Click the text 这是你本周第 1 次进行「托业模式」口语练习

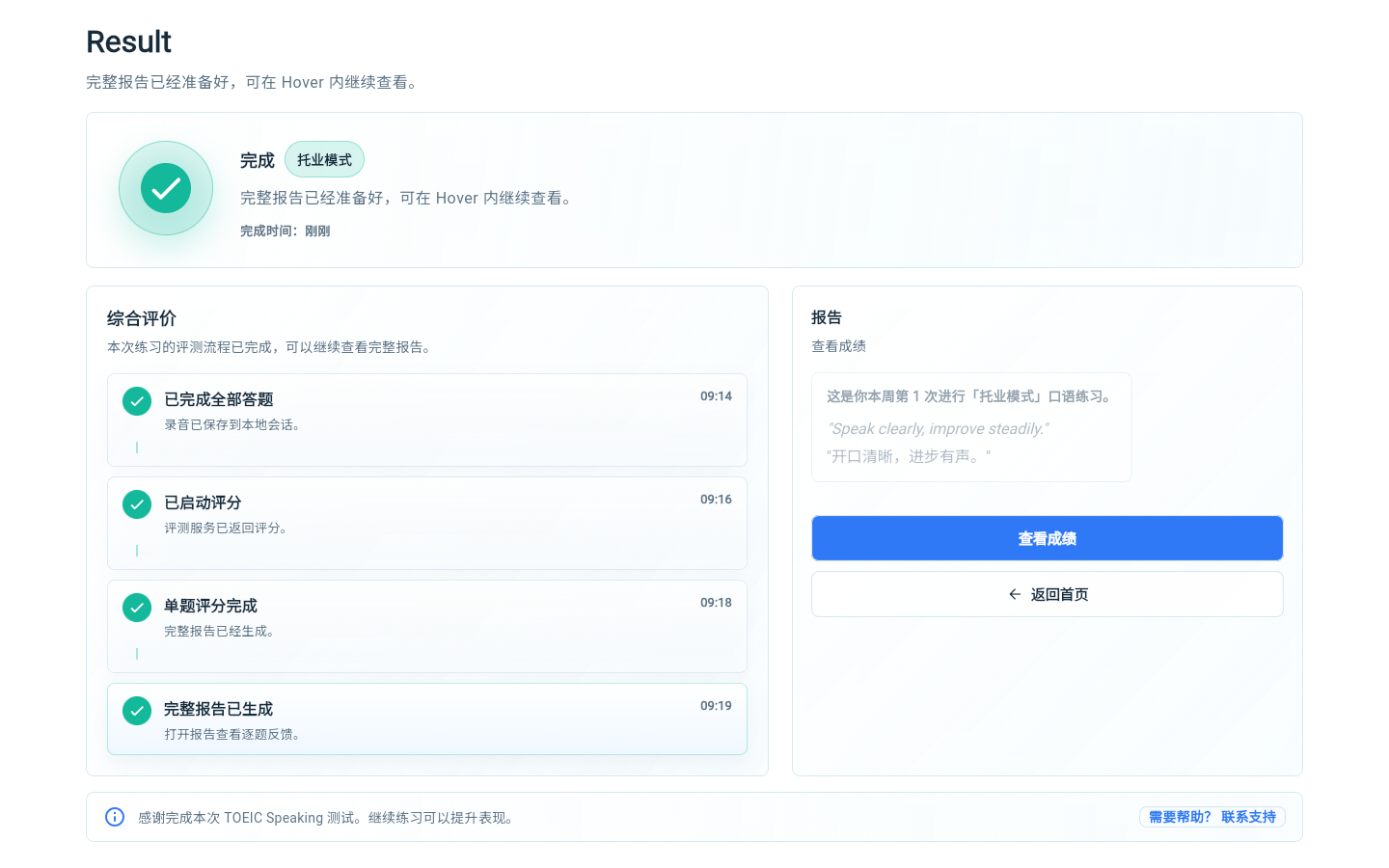[971, 396]
